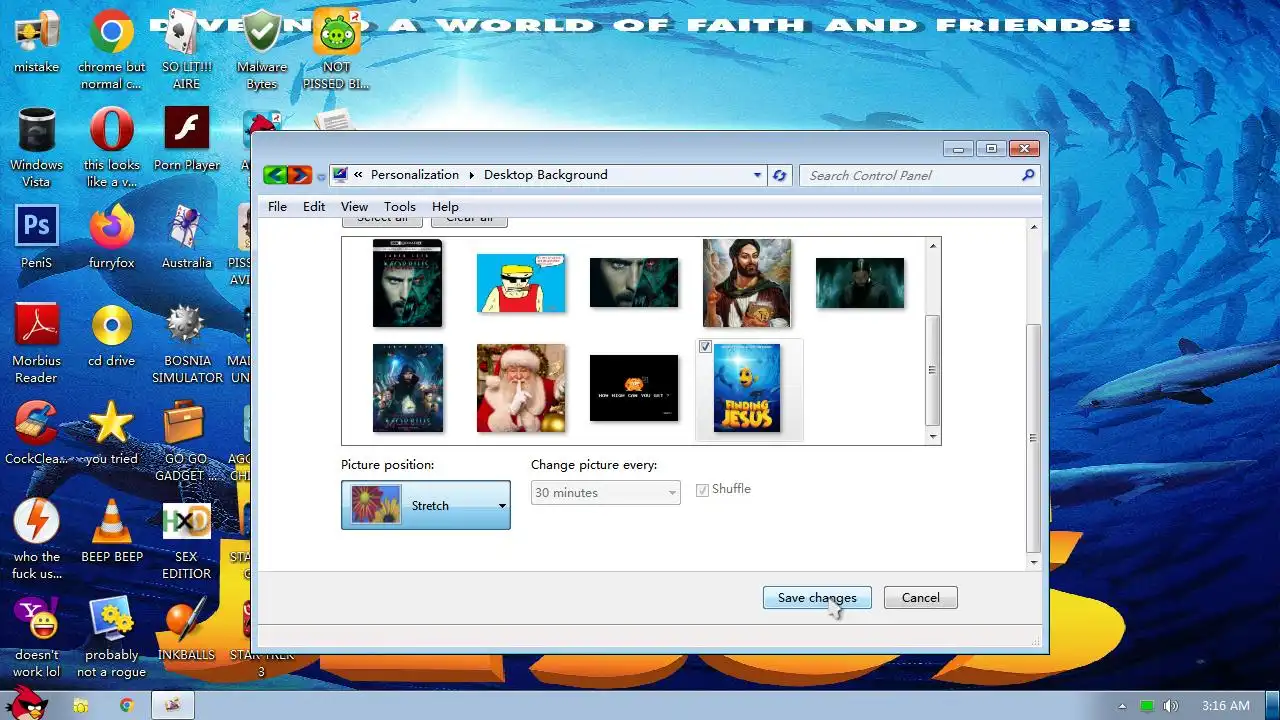Open the Tools menu
Viewport: 1280px width, 720px height.
point(399,206)
